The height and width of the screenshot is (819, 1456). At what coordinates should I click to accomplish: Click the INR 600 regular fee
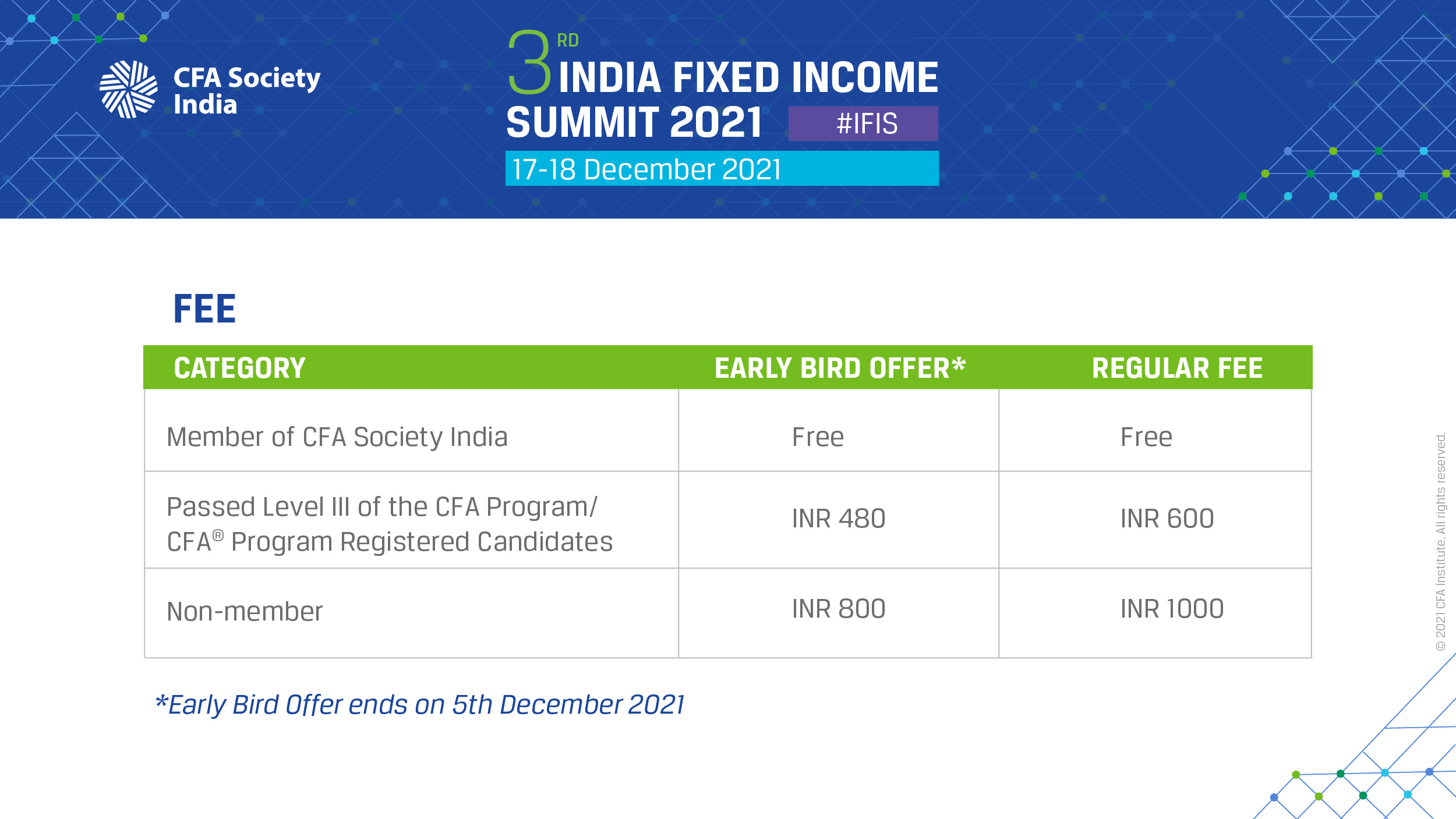tap(1167, 518)
